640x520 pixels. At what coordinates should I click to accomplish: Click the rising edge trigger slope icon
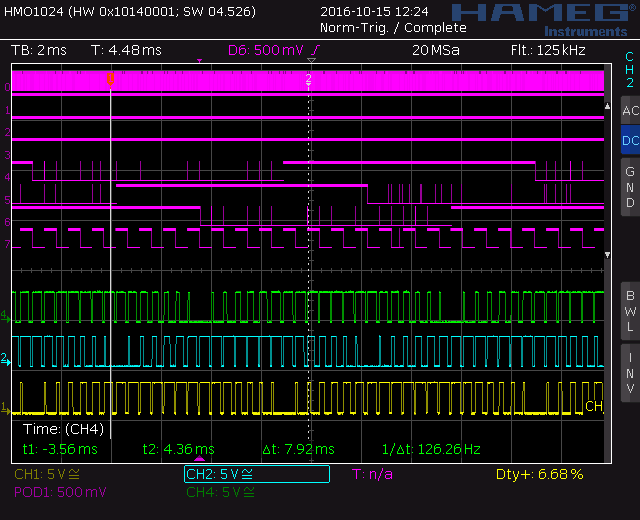316,50
